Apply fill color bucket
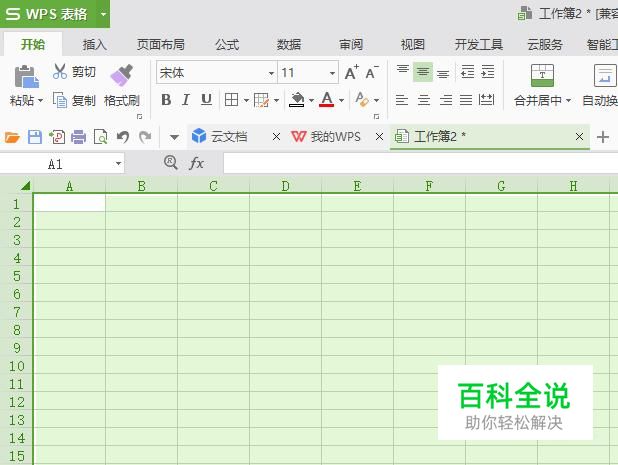This screenshot has height=465, width=618. (296, 100)
